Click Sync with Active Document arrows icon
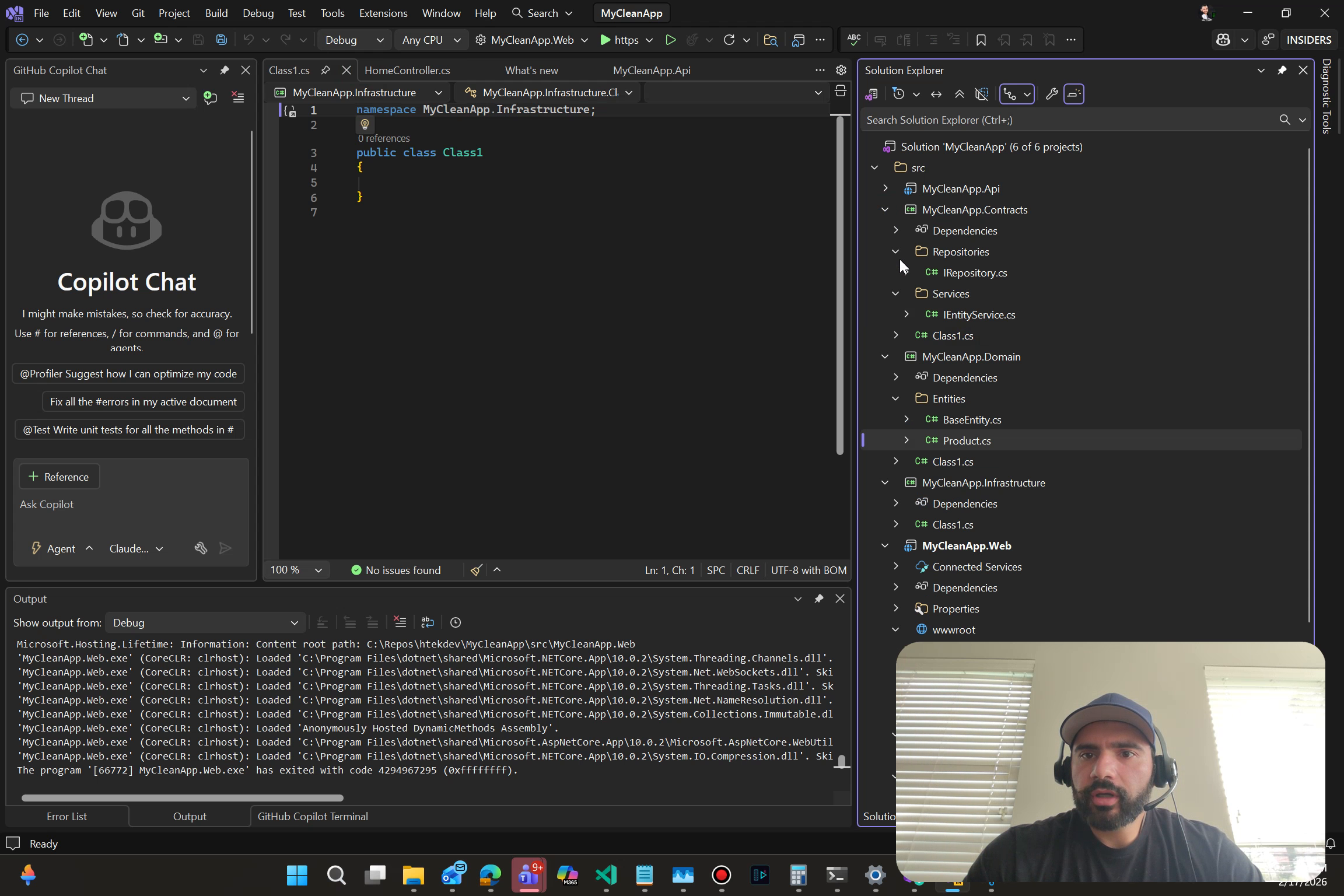 click(x=936, y=94)
